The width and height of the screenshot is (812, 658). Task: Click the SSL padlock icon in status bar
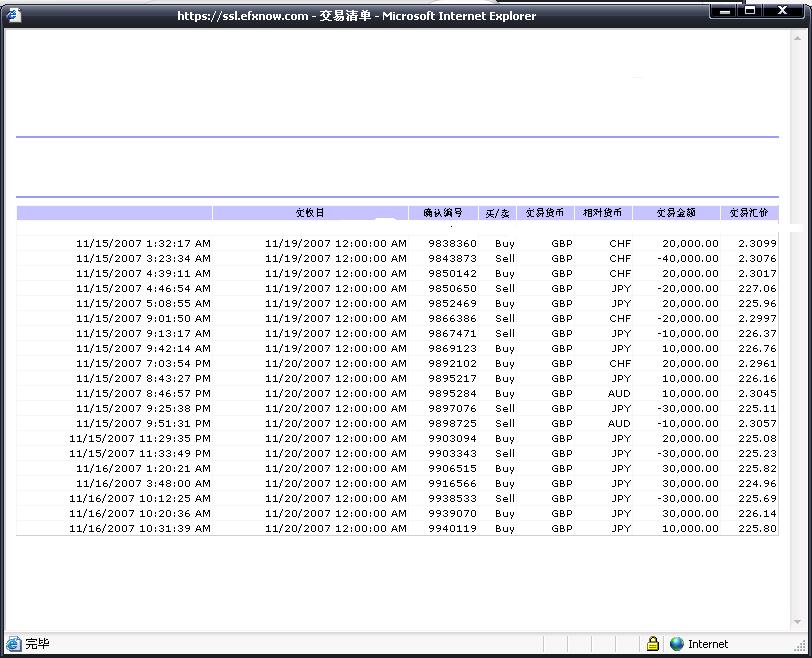tap(652, 644)
